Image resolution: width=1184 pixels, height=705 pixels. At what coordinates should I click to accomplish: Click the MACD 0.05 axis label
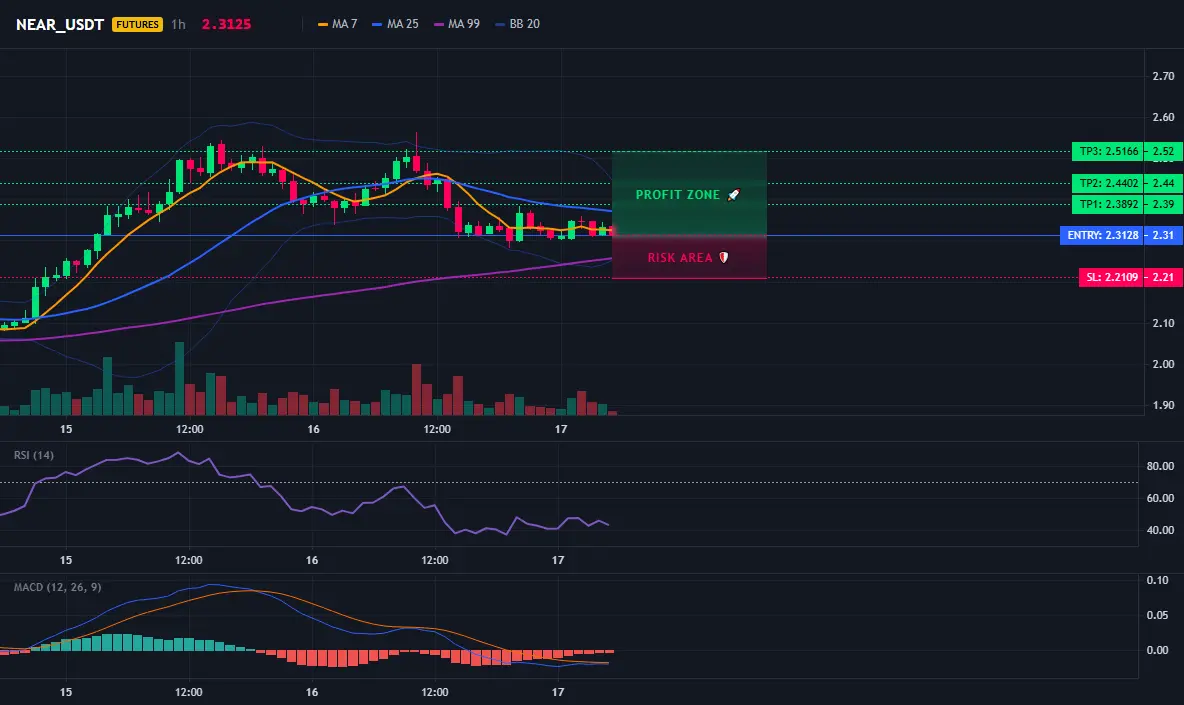click(x=1158, y=615)
